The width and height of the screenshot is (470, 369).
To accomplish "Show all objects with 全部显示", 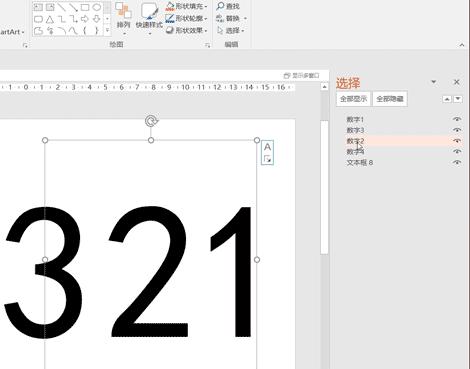I will 353,99.
